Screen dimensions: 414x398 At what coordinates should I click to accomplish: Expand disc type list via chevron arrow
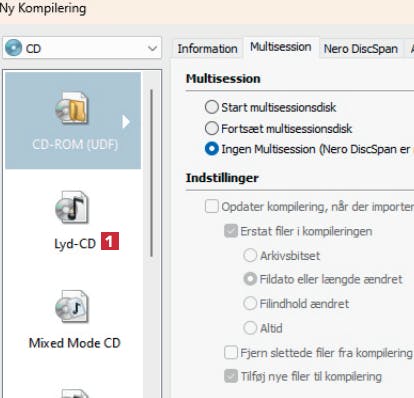tap(152, 49)
